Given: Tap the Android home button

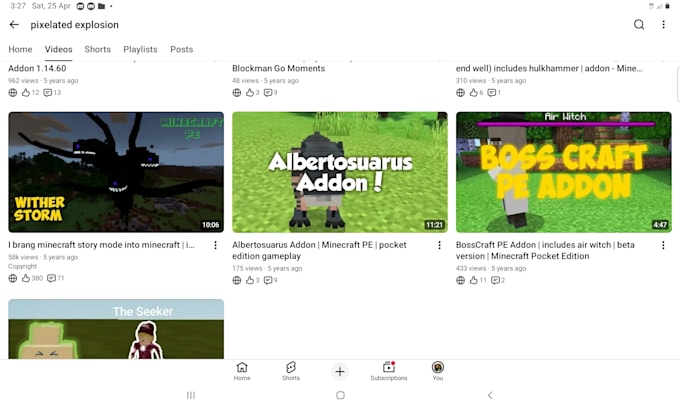Looking at the screenshot, I should coord(340,395).
